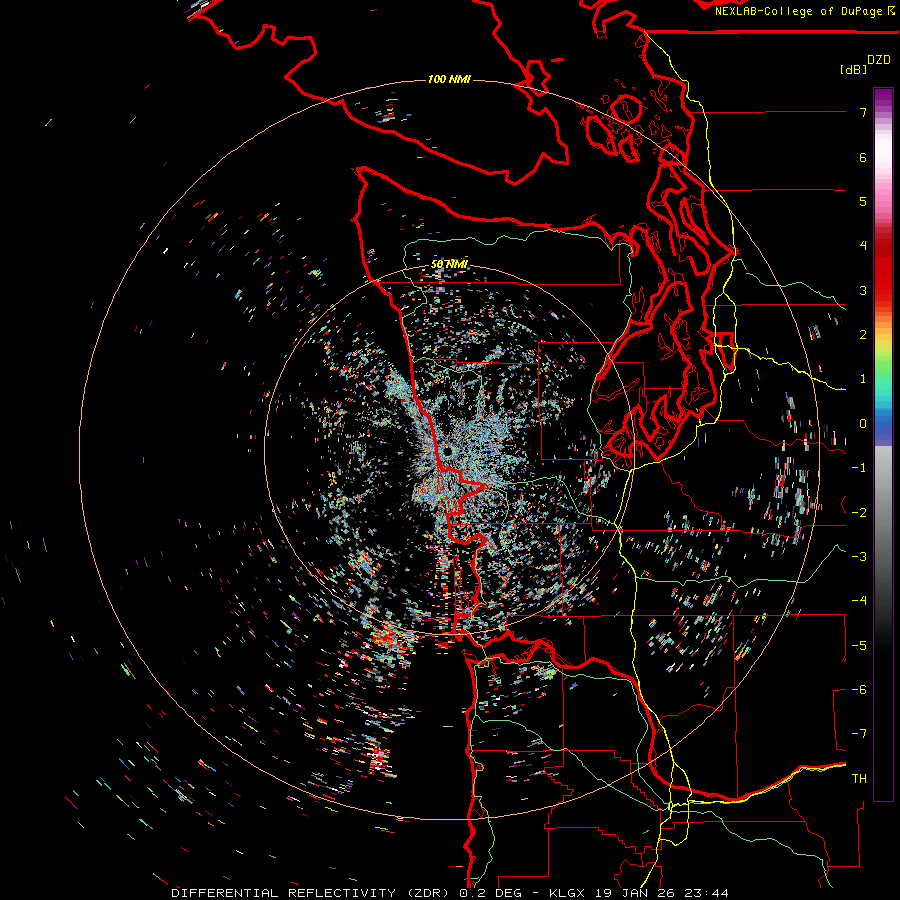Viewport: 900px width, 900px height.
Task: Click the -2 value on the color scale
Action: click(x=859, y=513)
